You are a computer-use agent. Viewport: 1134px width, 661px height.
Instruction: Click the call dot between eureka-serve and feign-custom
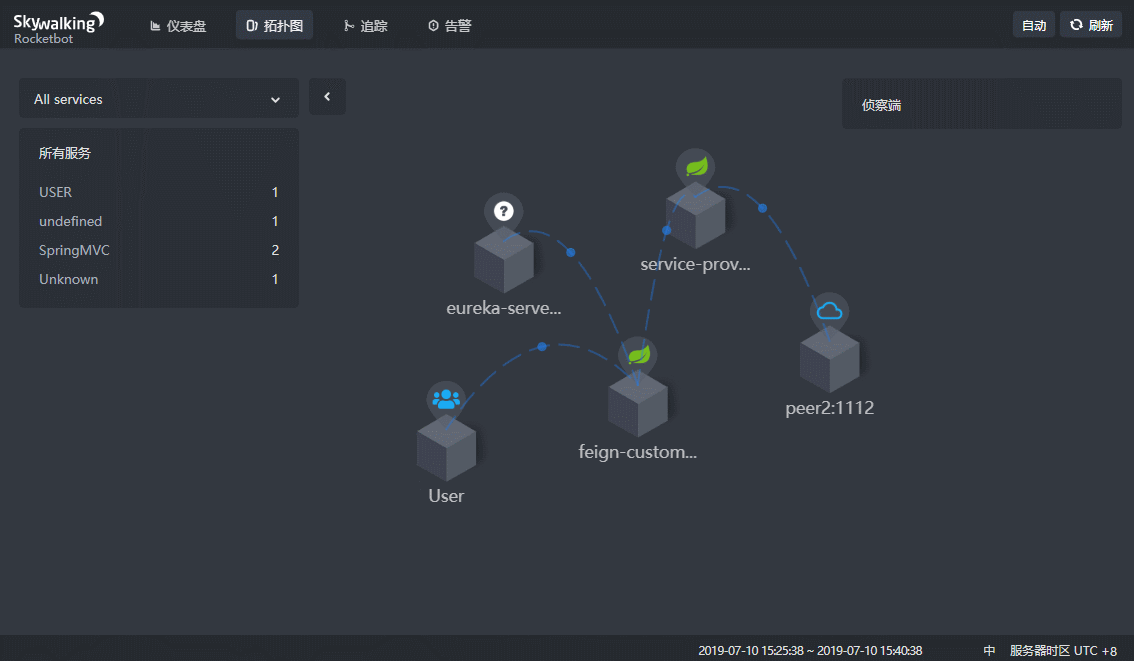tap(571, 252)
